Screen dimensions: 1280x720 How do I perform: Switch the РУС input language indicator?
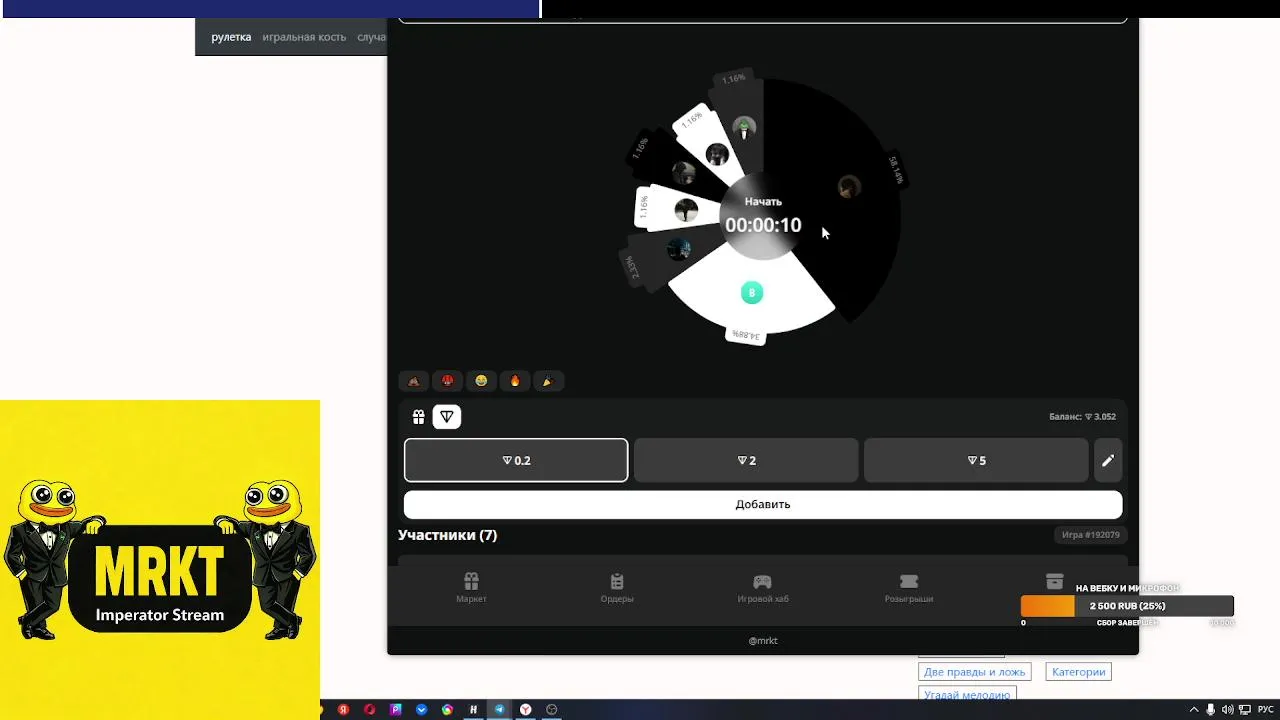coord(1265,710)
